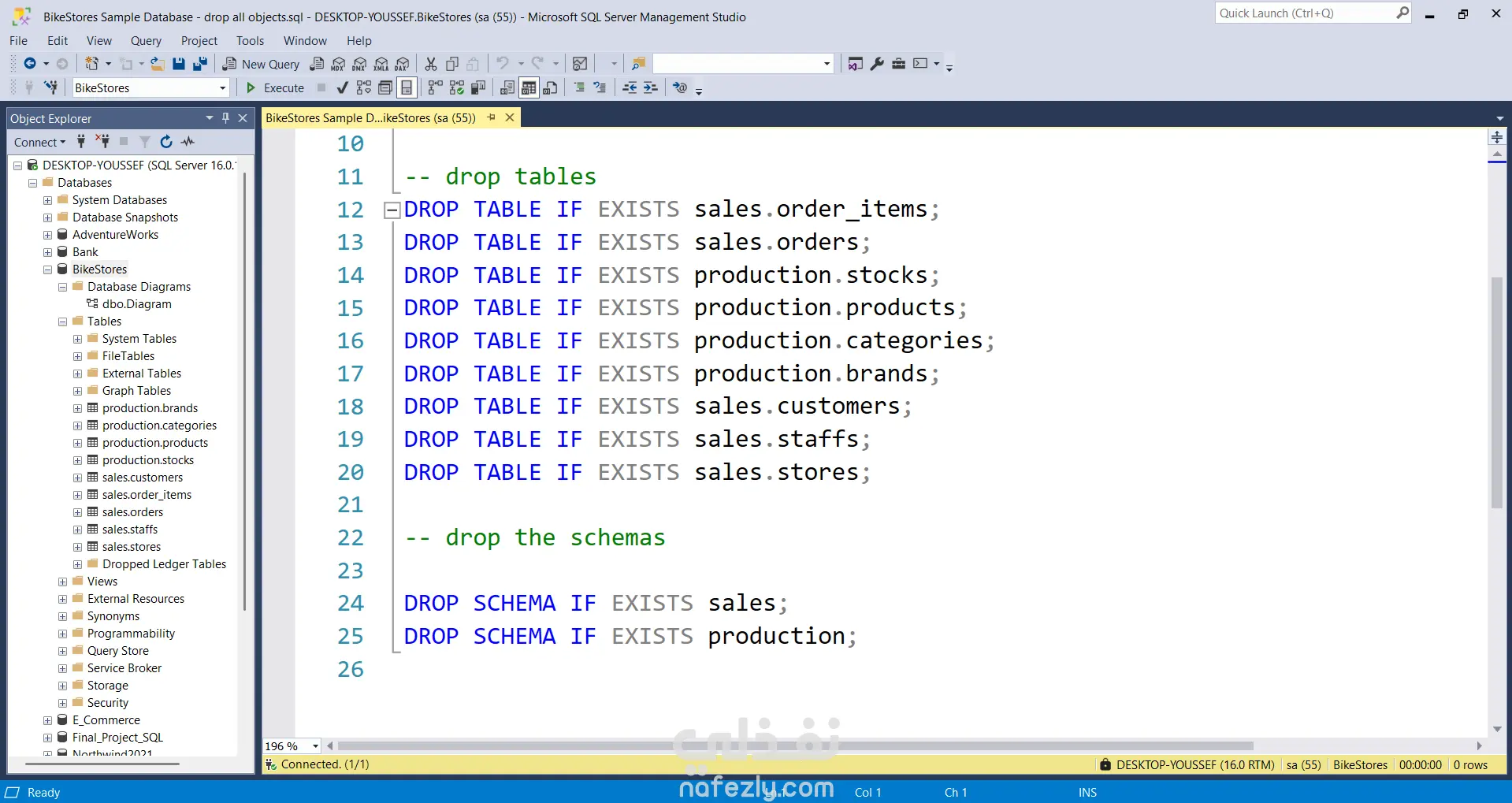
Task: Collapse the Tables folder node
Action: 62,322
